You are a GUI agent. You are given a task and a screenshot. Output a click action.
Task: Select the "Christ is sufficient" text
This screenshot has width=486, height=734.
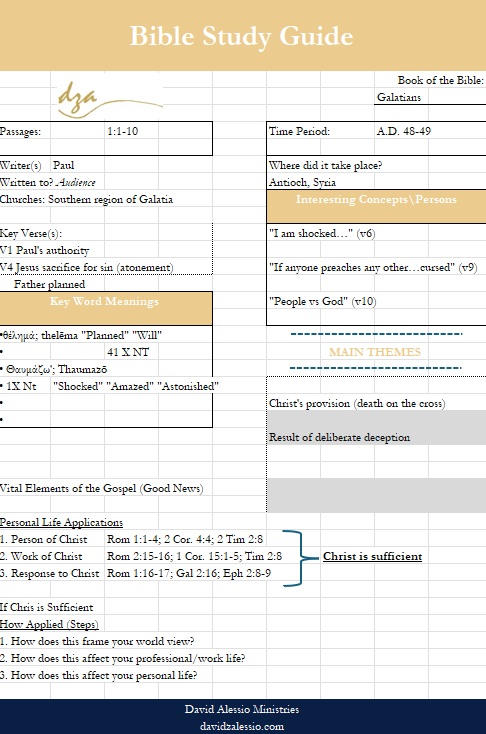tap(372, 556)
